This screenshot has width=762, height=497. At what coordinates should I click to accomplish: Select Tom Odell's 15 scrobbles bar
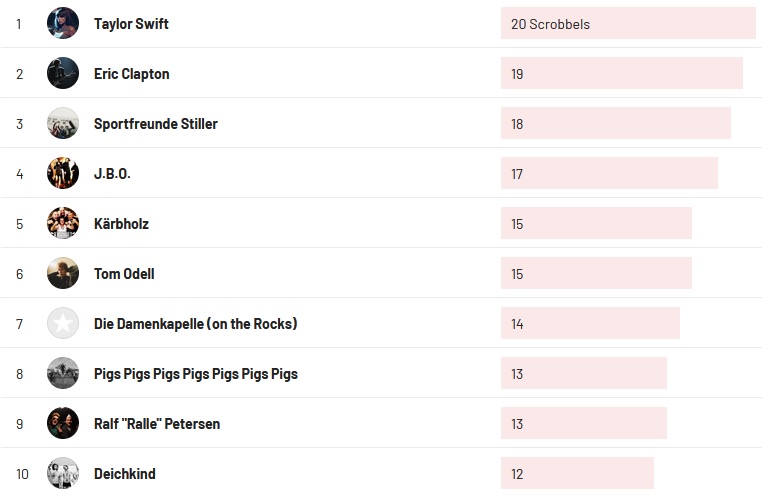[x=596, y=273]
